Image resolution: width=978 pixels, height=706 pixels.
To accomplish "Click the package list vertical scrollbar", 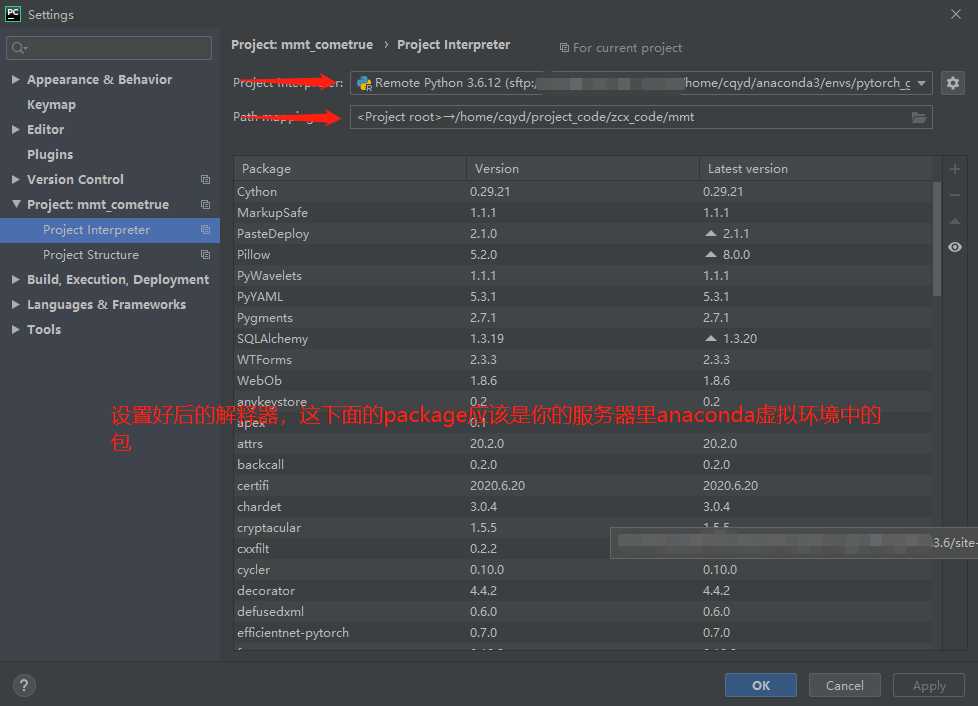I will click(x=937, y=240).
